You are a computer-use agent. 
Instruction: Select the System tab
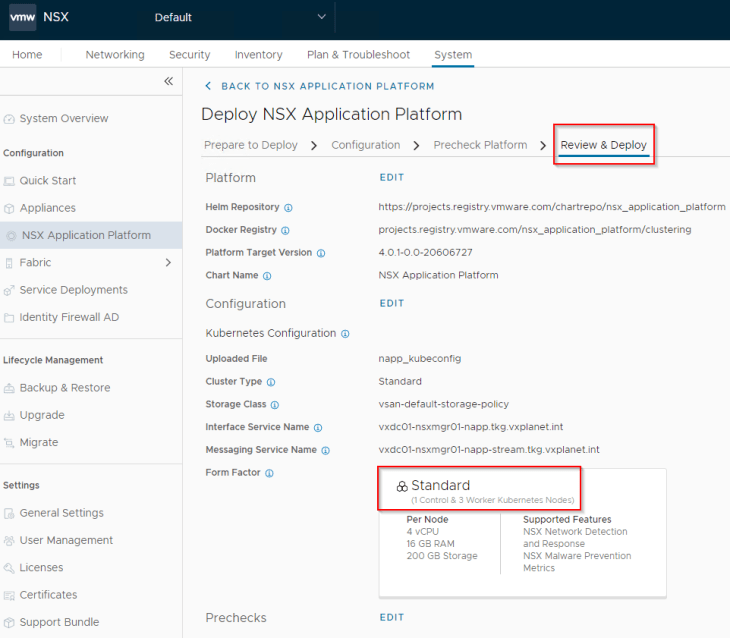tap(453, 54)
